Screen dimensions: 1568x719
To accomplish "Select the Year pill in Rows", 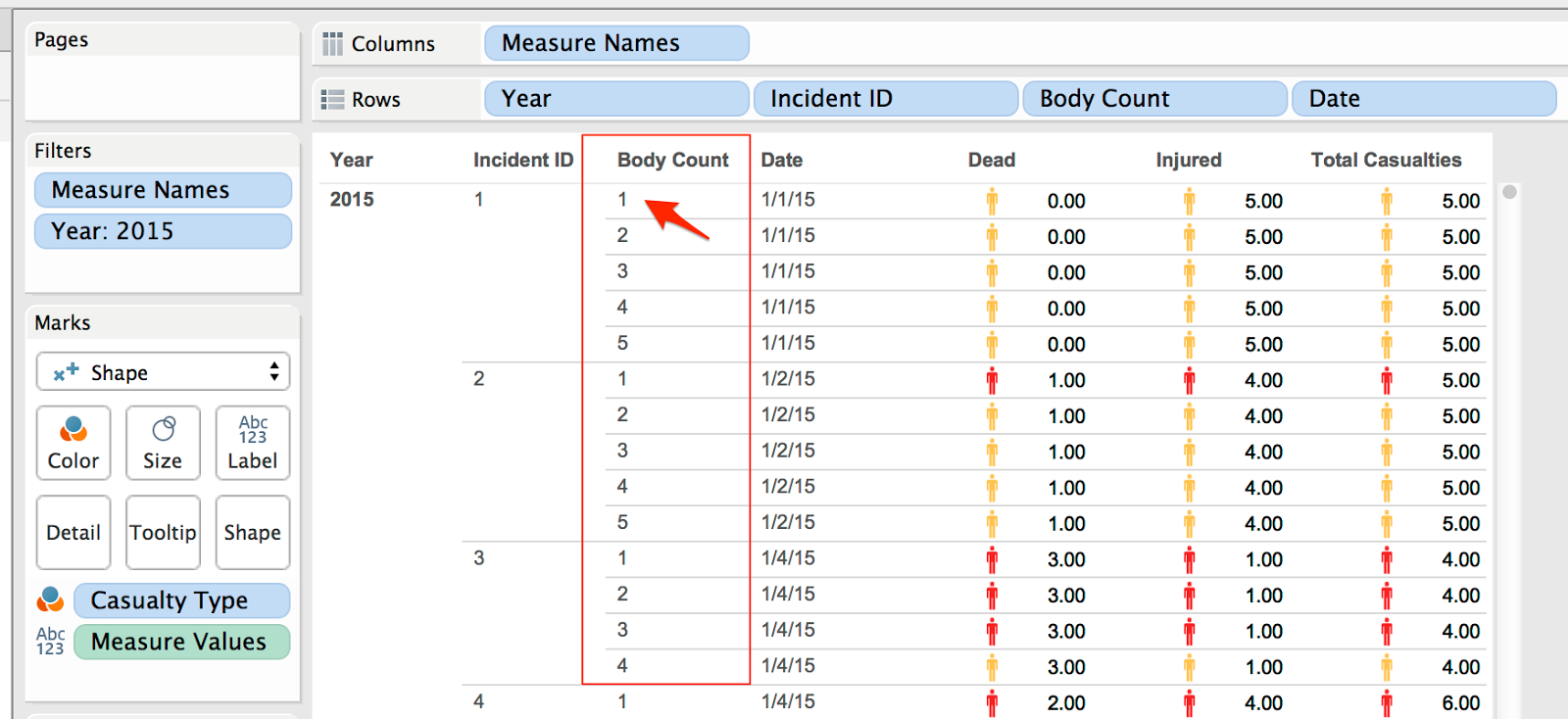I will [616, 99].
